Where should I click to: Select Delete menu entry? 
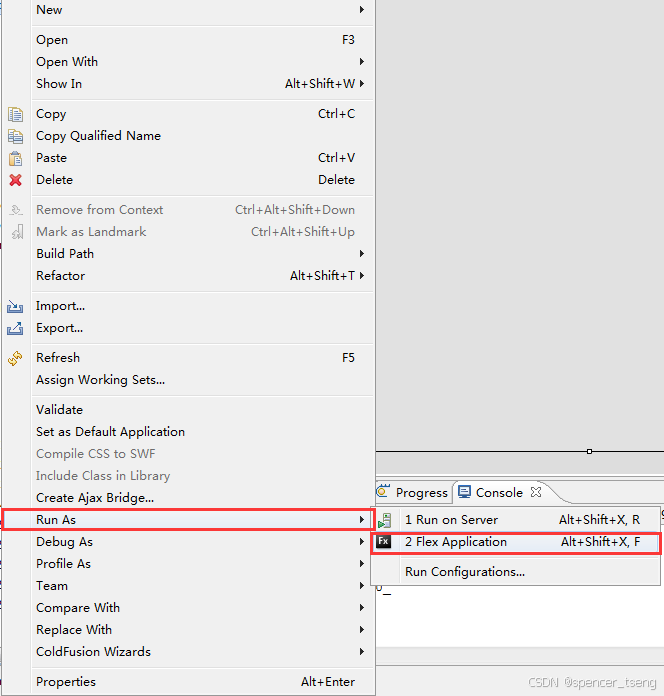click(x=188, y=180)
